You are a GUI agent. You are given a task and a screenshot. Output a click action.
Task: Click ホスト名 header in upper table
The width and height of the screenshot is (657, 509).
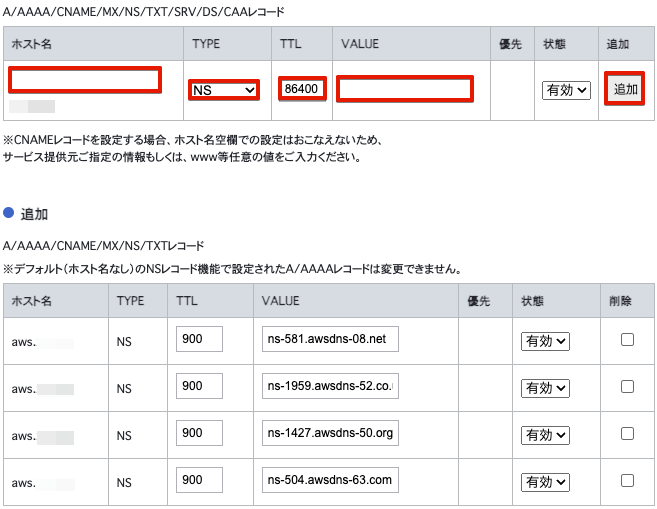[x=32, y=44]
